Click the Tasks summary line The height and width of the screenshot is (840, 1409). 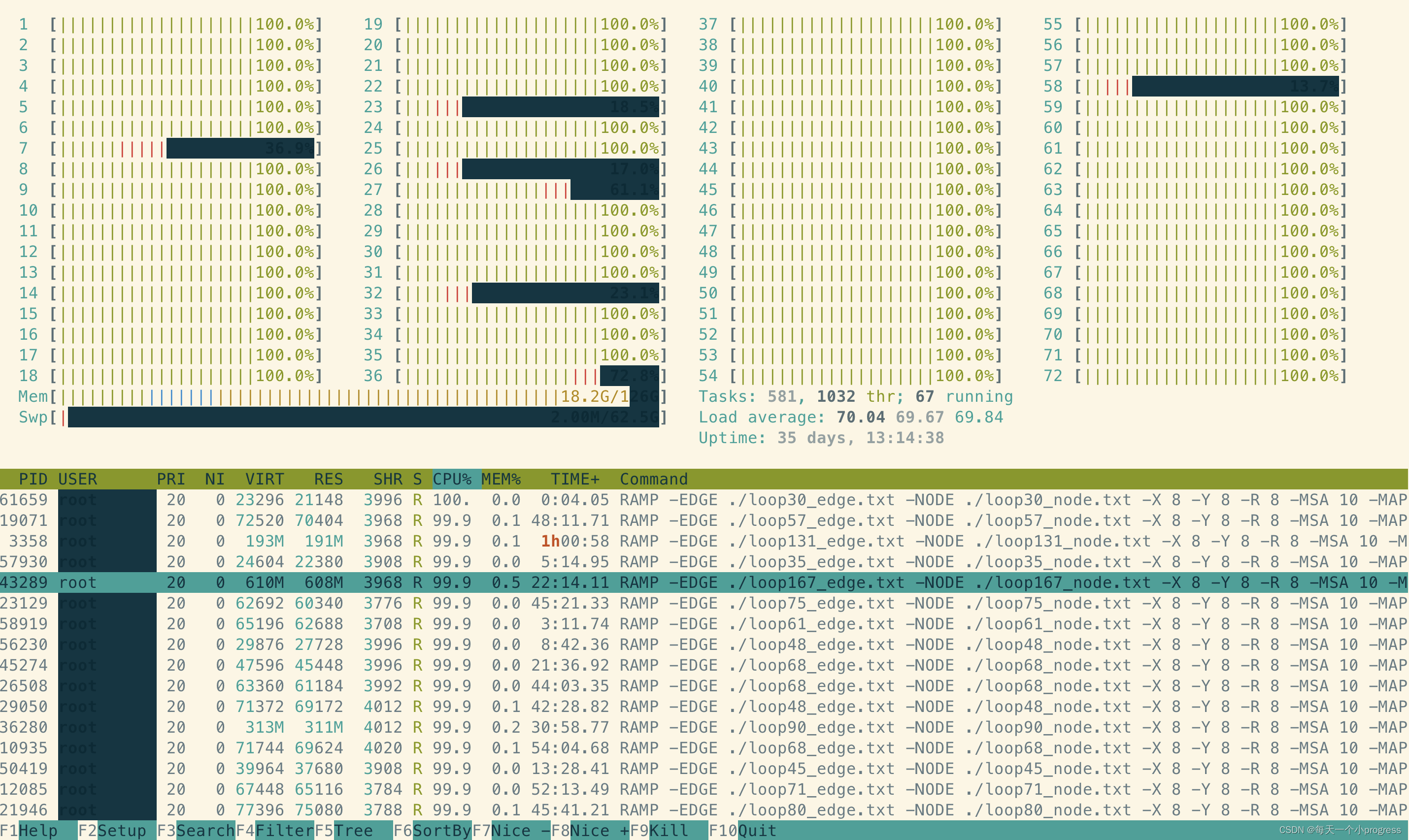pyautogui.click(x=856, y=396)
